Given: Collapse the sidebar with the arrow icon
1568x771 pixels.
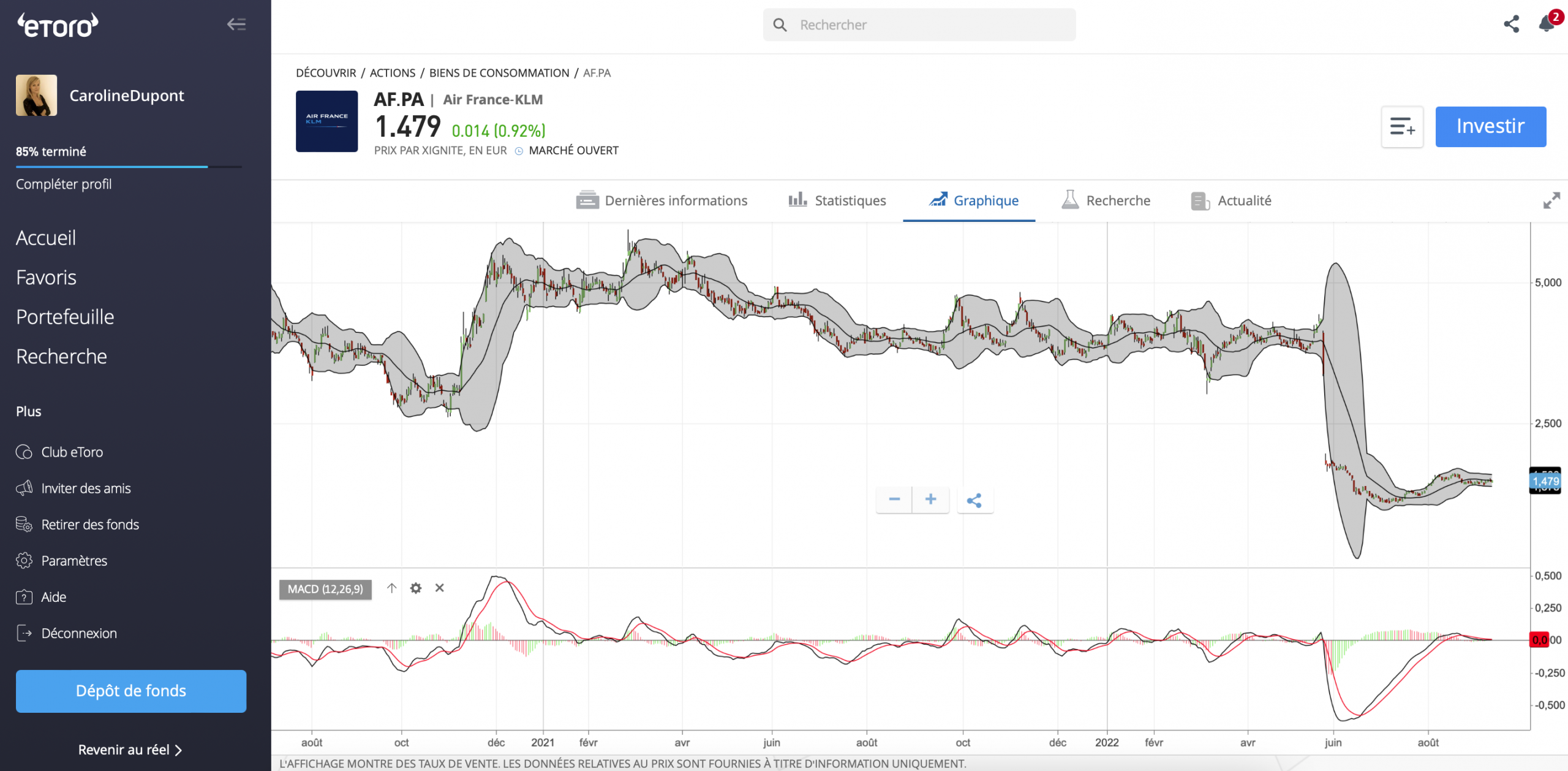Looking at the screenshot, I should click(x=236, y=25).
